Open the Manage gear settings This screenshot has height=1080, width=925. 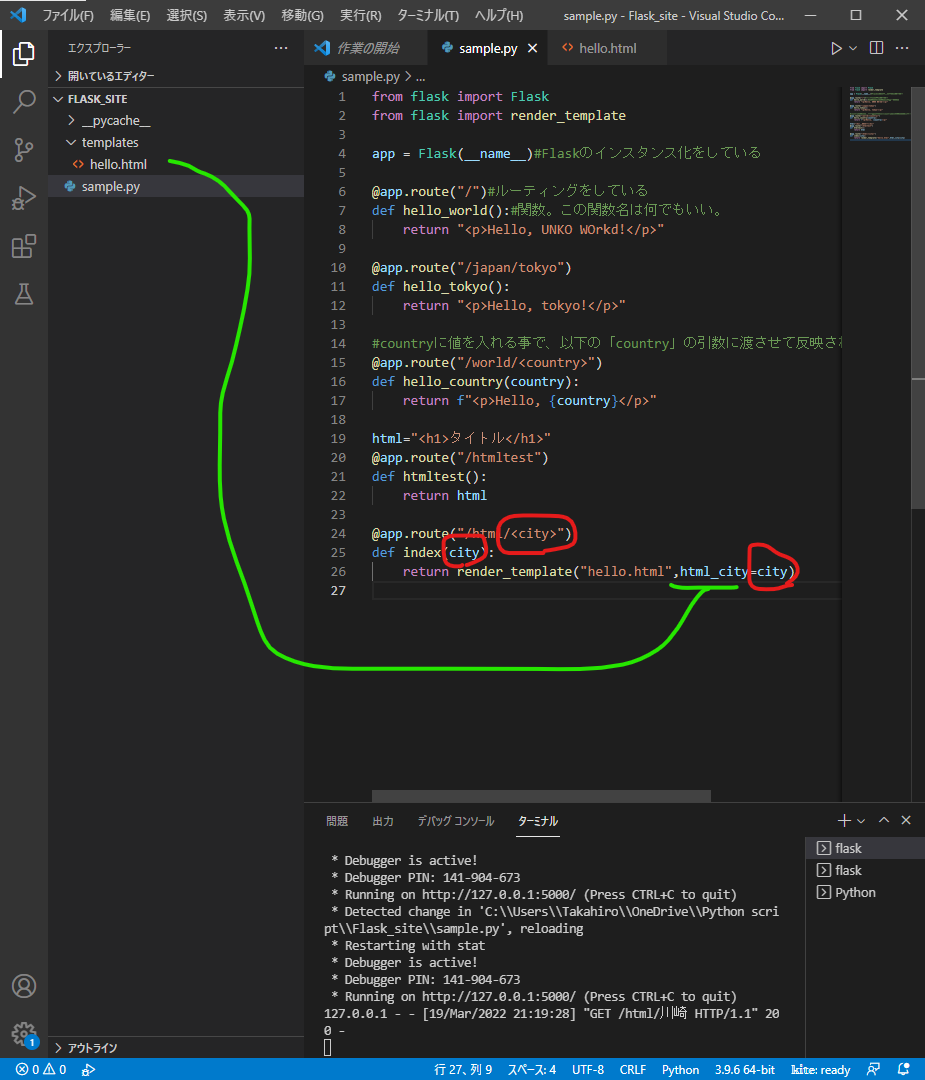tap(24, 1034)
